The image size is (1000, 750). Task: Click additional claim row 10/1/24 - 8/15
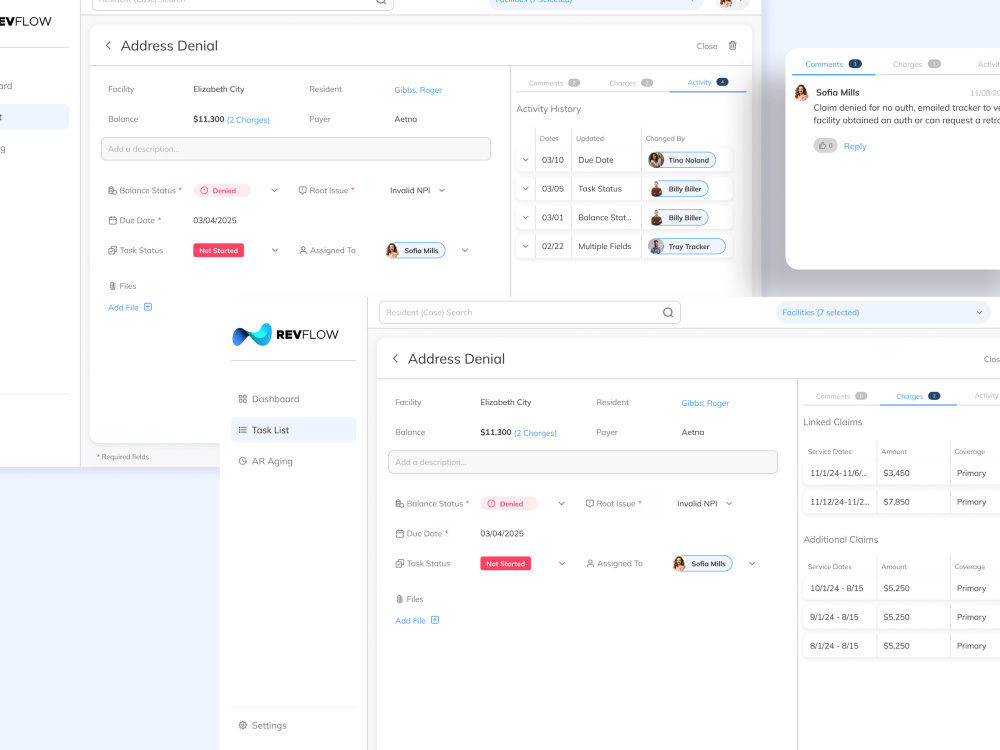[901, 588]
